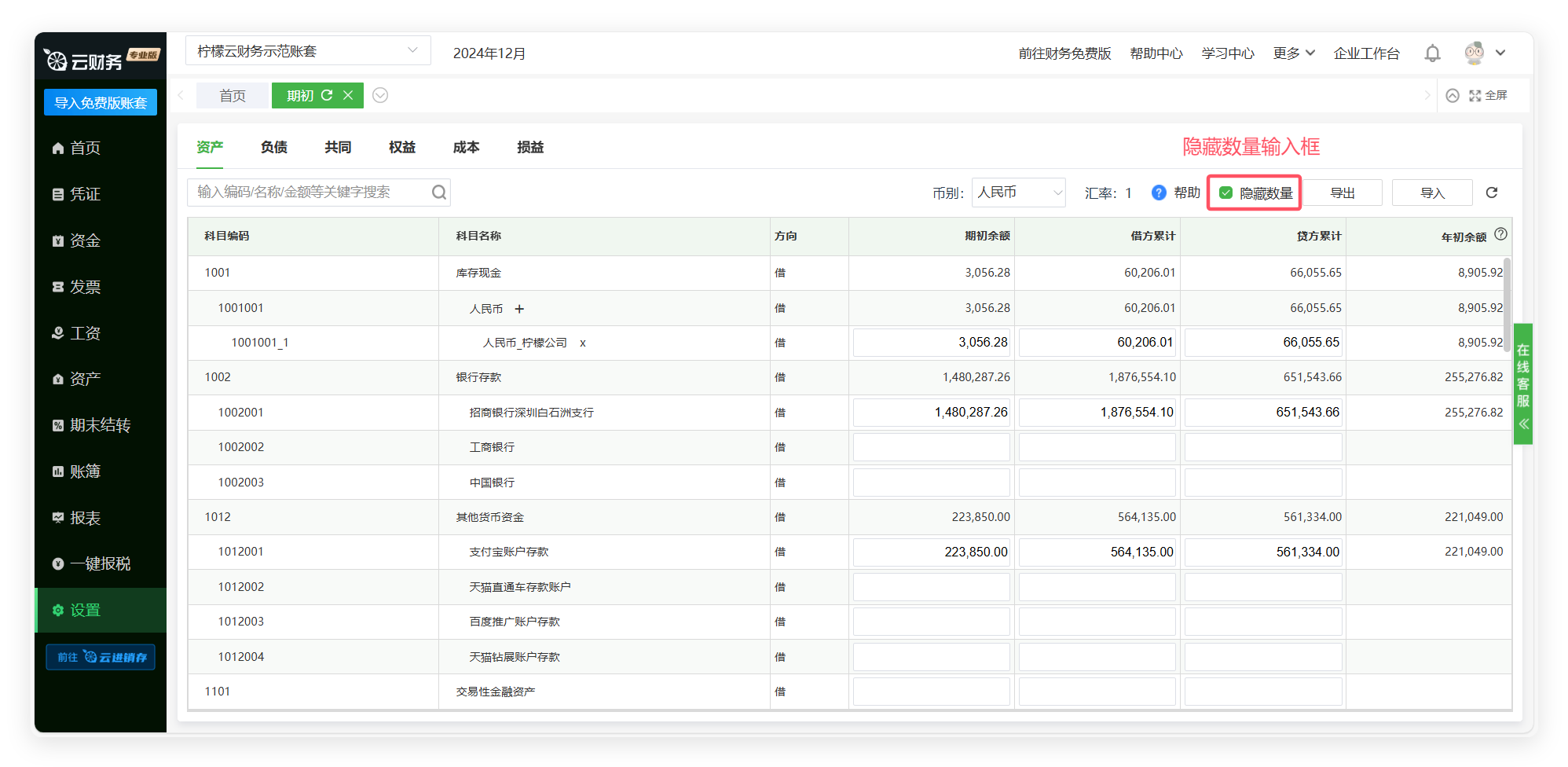Expand the 更多 menu
Viewport: 1568px width, 767px height.
click(1294, 53)
